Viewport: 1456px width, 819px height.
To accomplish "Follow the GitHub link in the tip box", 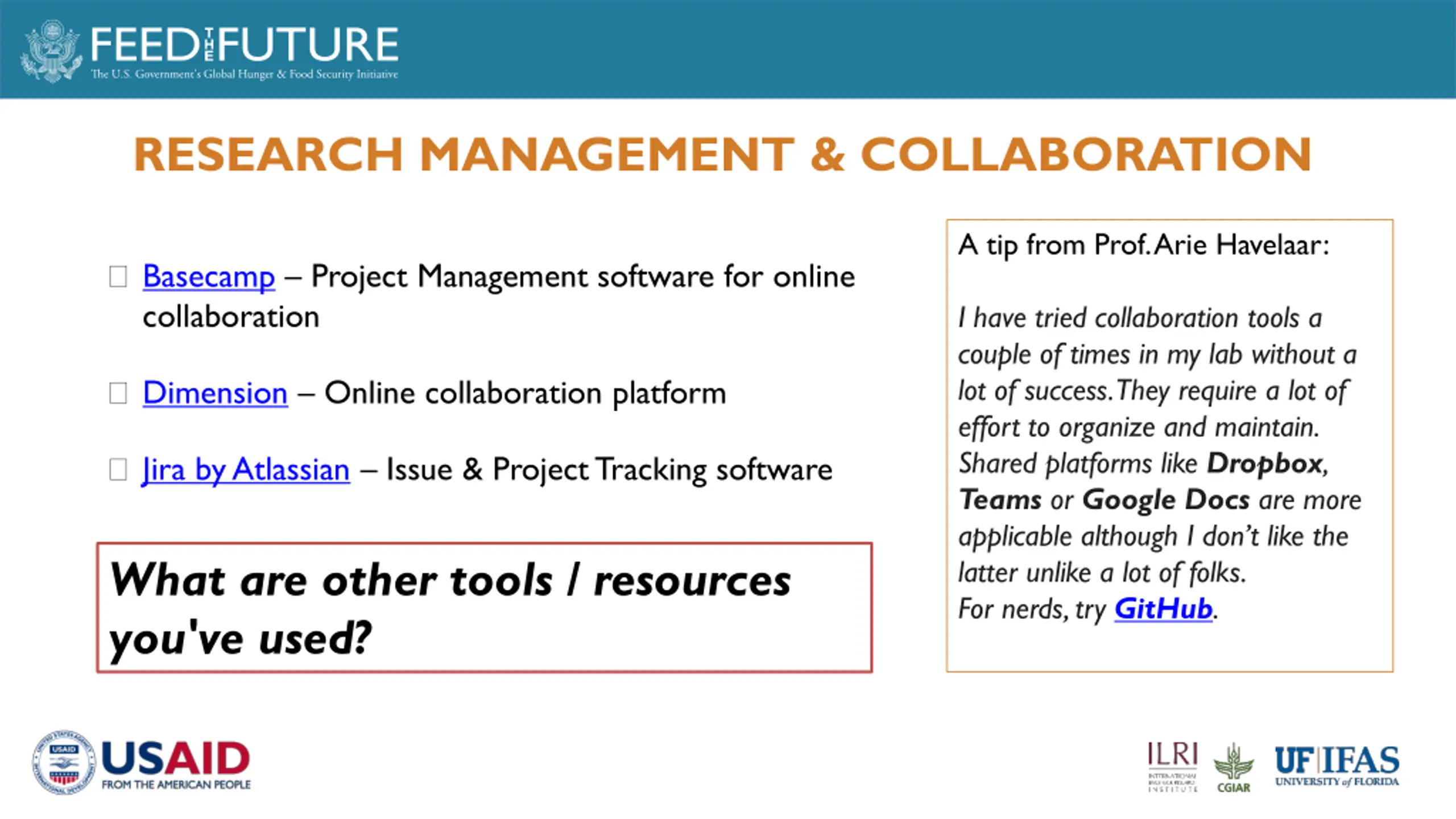I will [1163, 609].
